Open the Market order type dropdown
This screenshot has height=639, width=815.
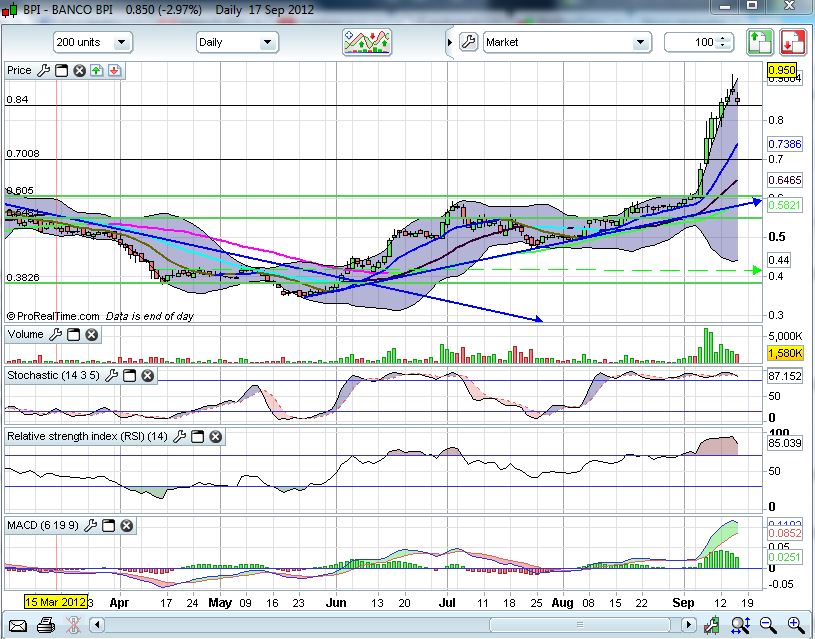pos(567,42)
